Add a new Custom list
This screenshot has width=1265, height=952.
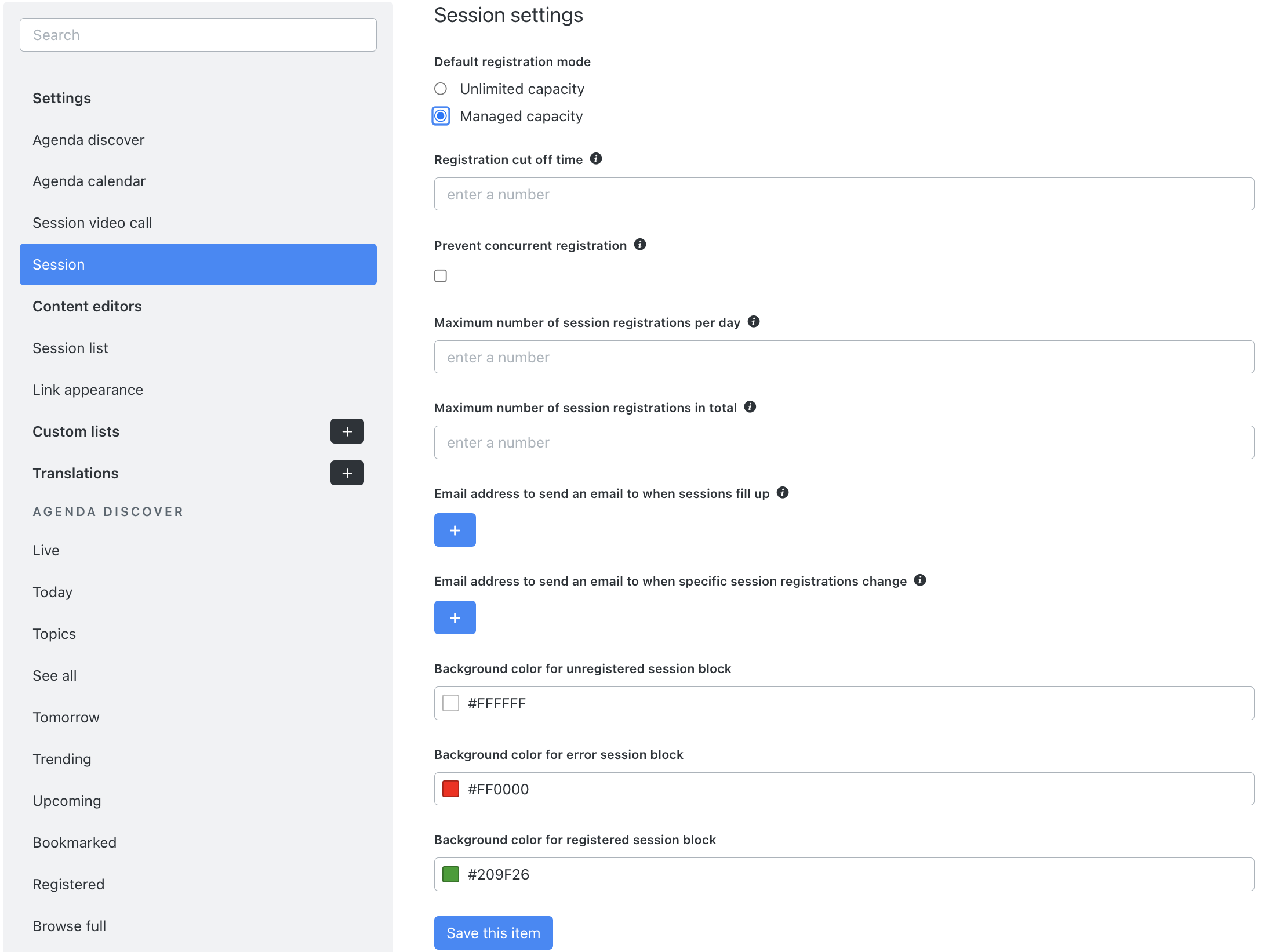(x=347, y=431)
